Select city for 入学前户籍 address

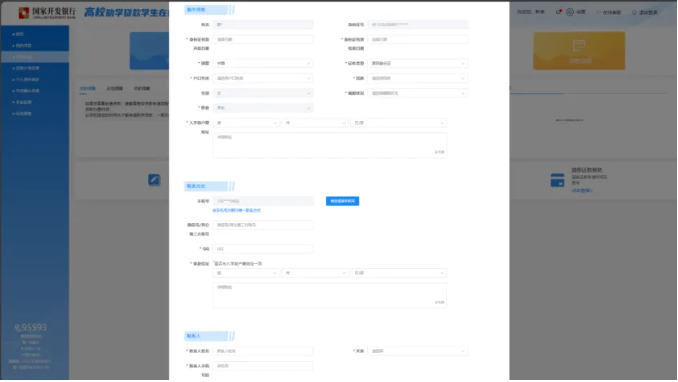(315, 123)
